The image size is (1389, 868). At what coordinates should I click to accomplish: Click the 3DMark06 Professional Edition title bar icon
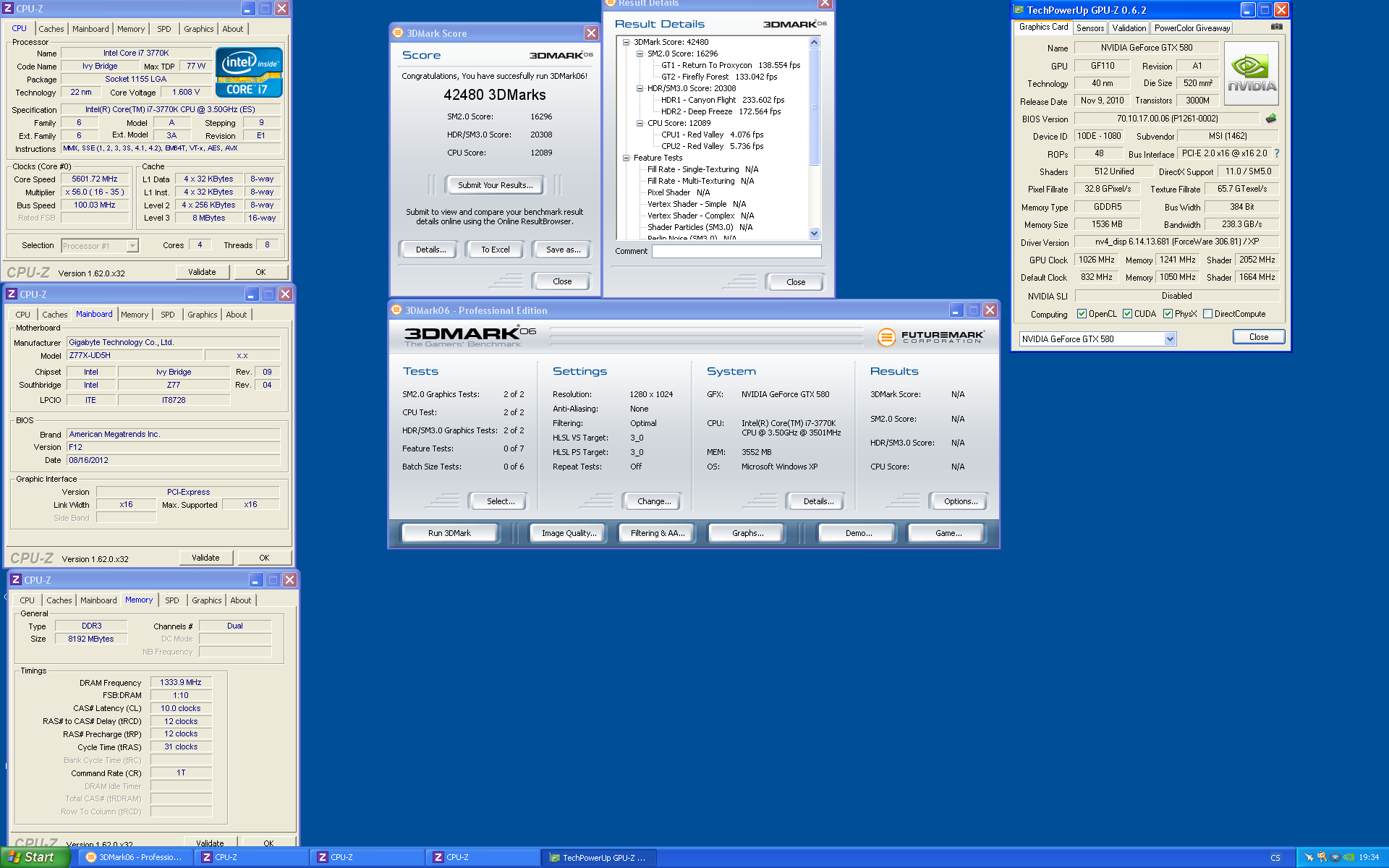(x=396, y=310)
